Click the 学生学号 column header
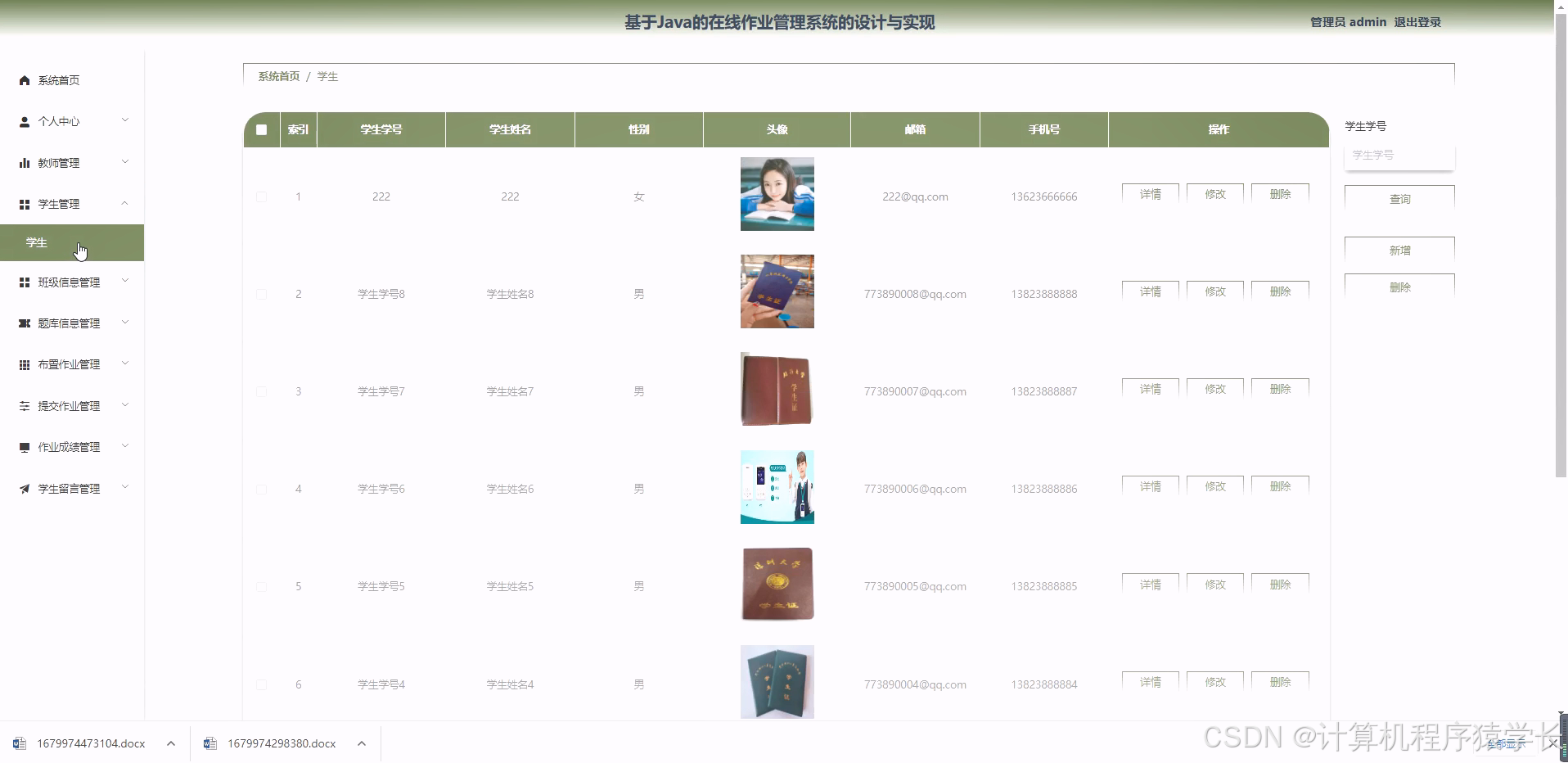Viewport: 1568px width, 763px height. click(x=381, y=129)
